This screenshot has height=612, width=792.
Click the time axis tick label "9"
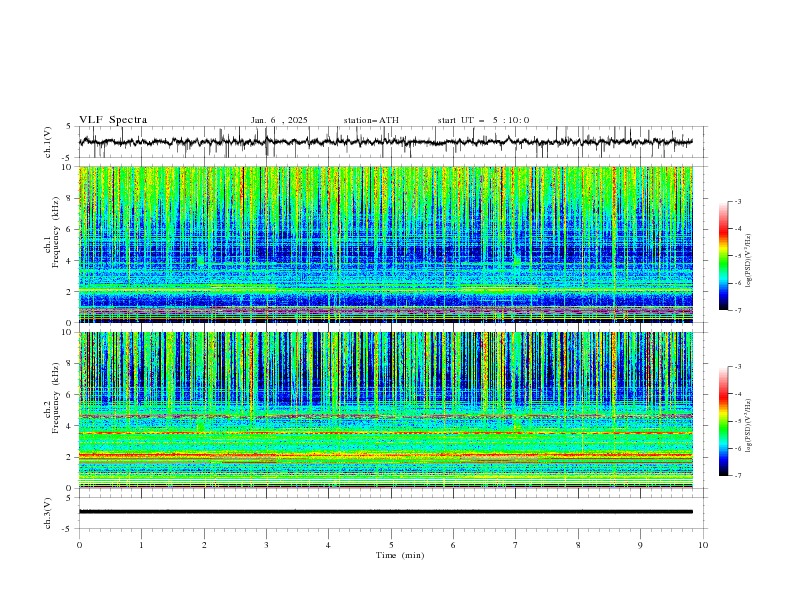[x=640, y=545]
